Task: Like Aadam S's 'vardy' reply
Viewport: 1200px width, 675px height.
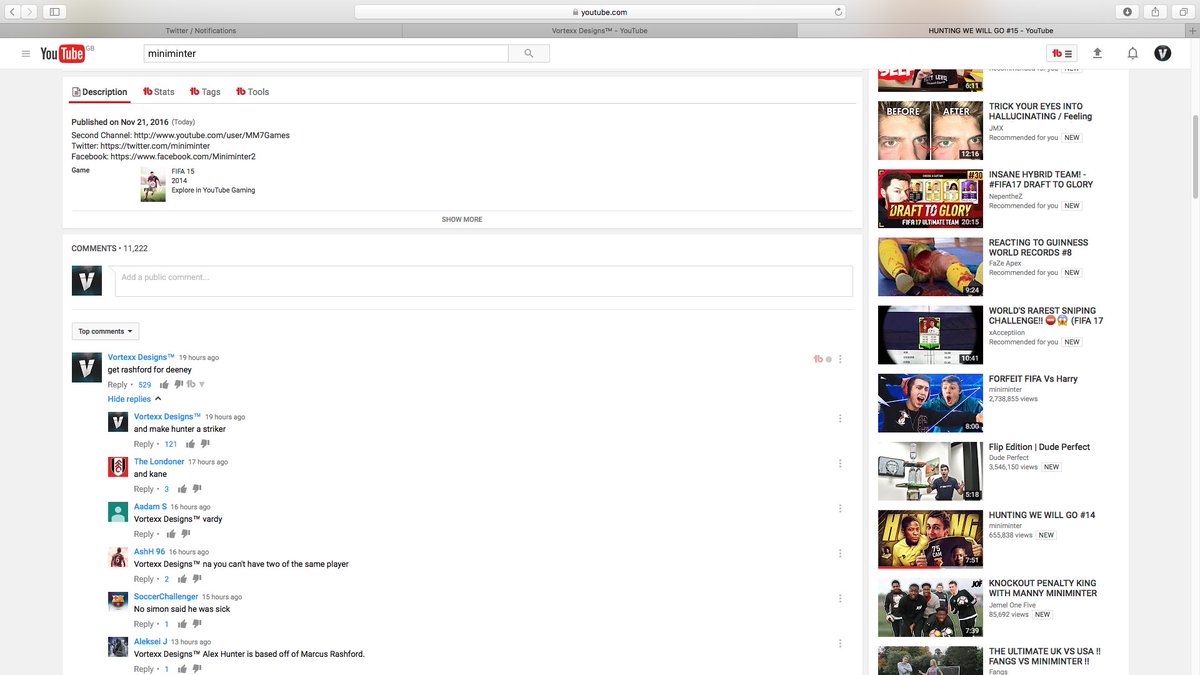Action: 173,533
